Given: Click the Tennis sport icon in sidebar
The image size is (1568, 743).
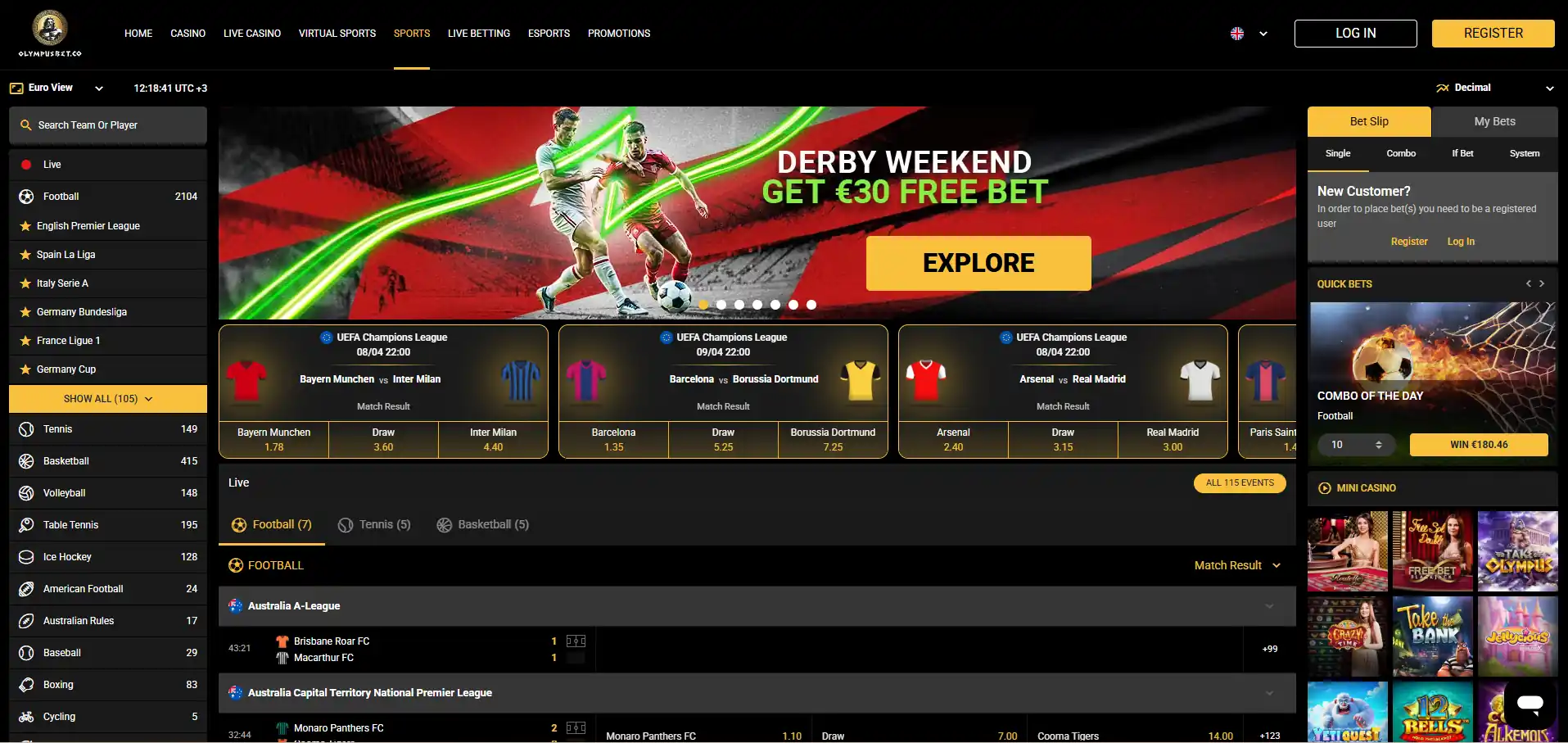Looking at the screenshot, I should click(26, 429).
